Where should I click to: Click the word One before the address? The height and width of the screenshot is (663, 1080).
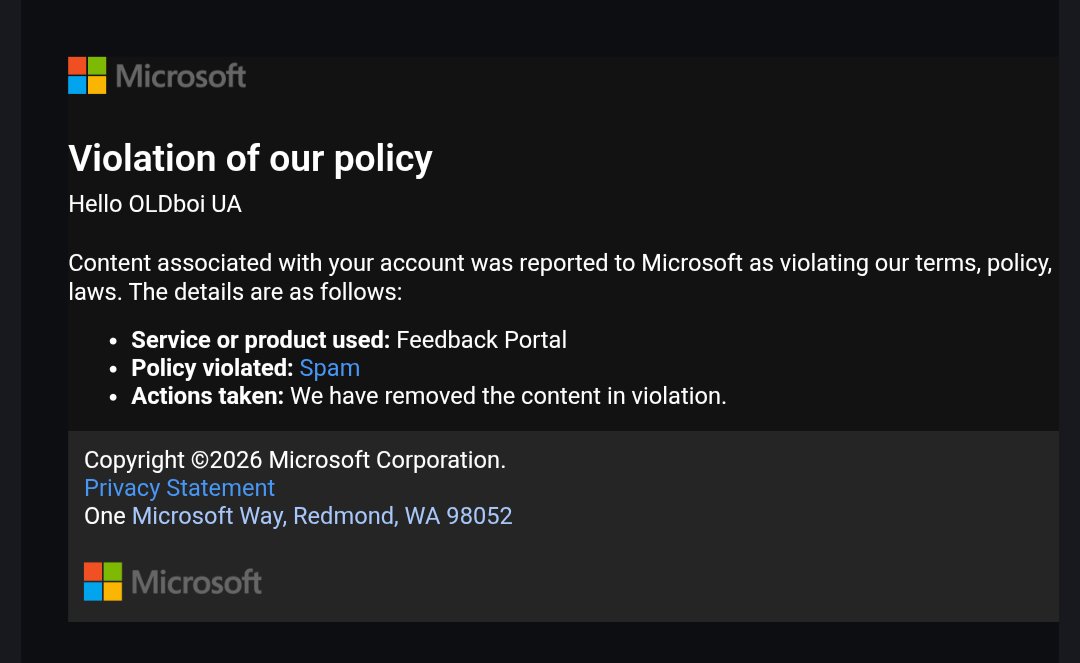(105, 516)
